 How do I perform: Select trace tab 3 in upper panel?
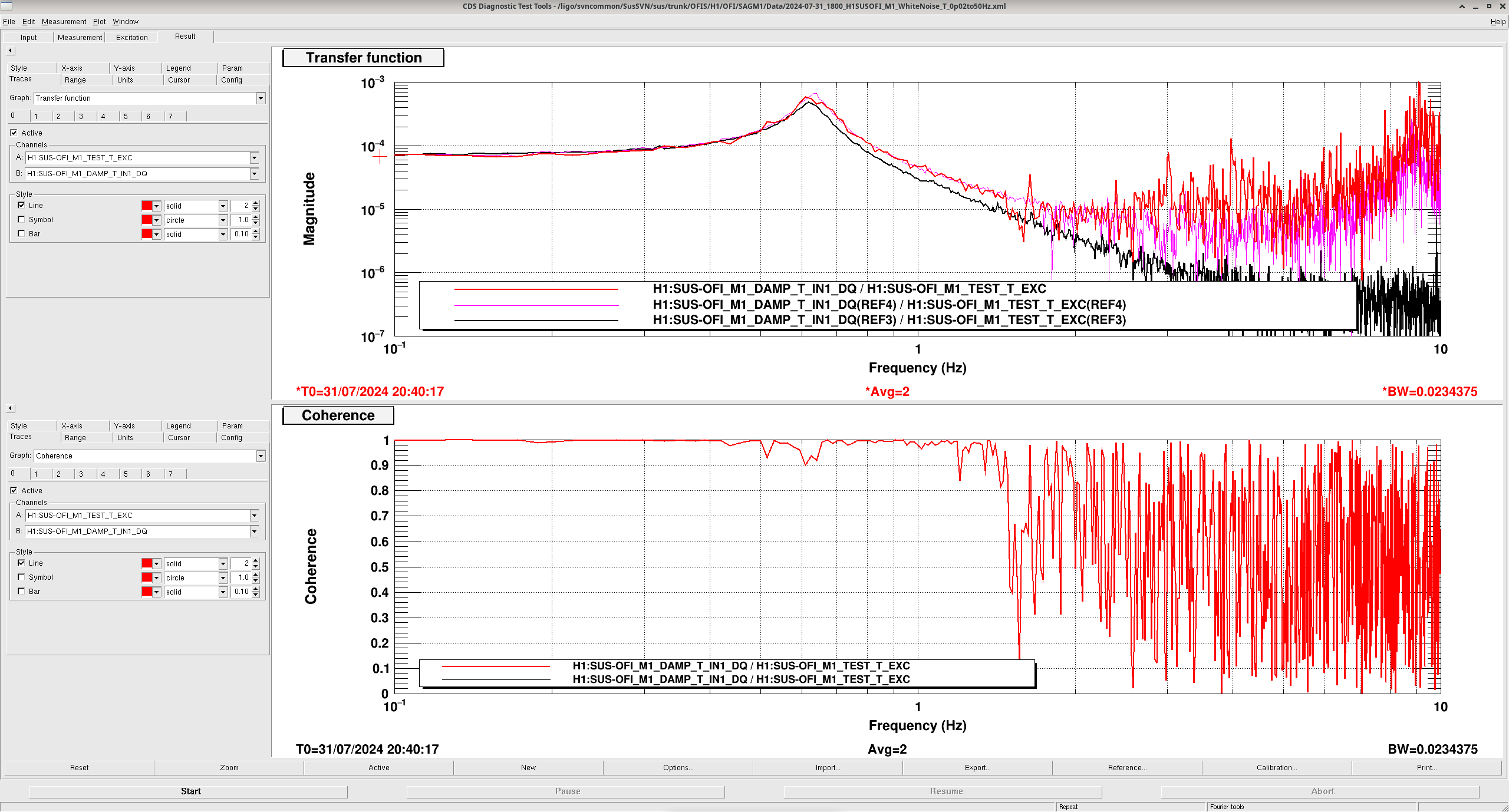[x=81, y=116]
